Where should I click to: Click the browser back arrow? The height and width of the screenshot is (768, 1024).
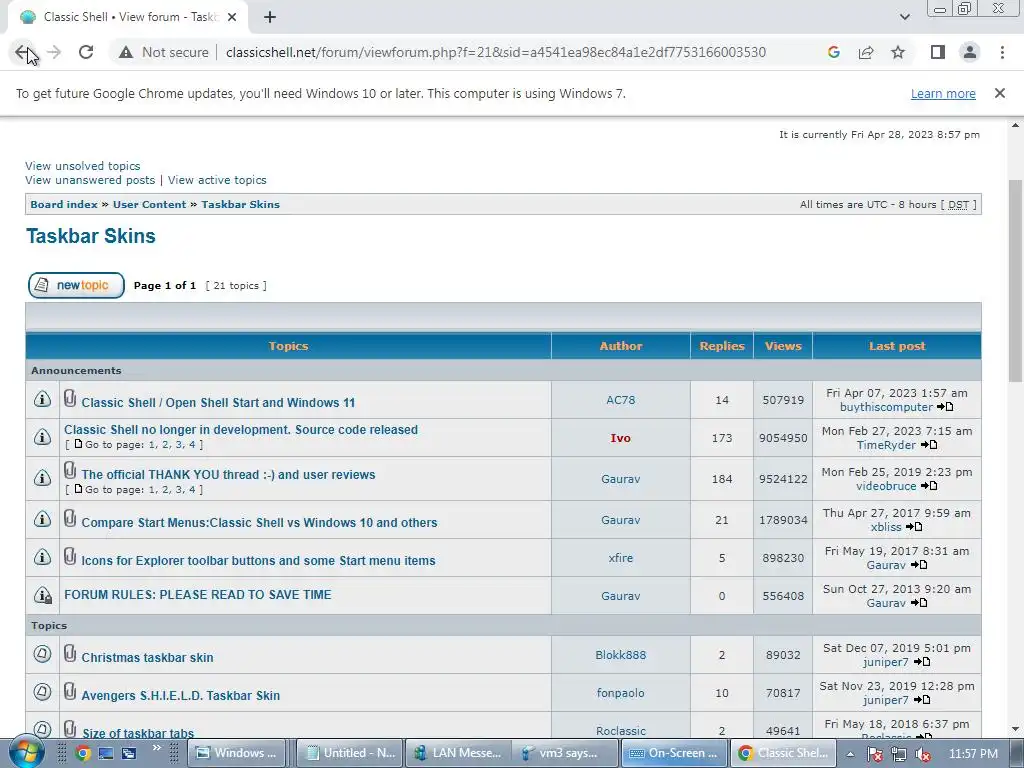click(x=22, y=52)
